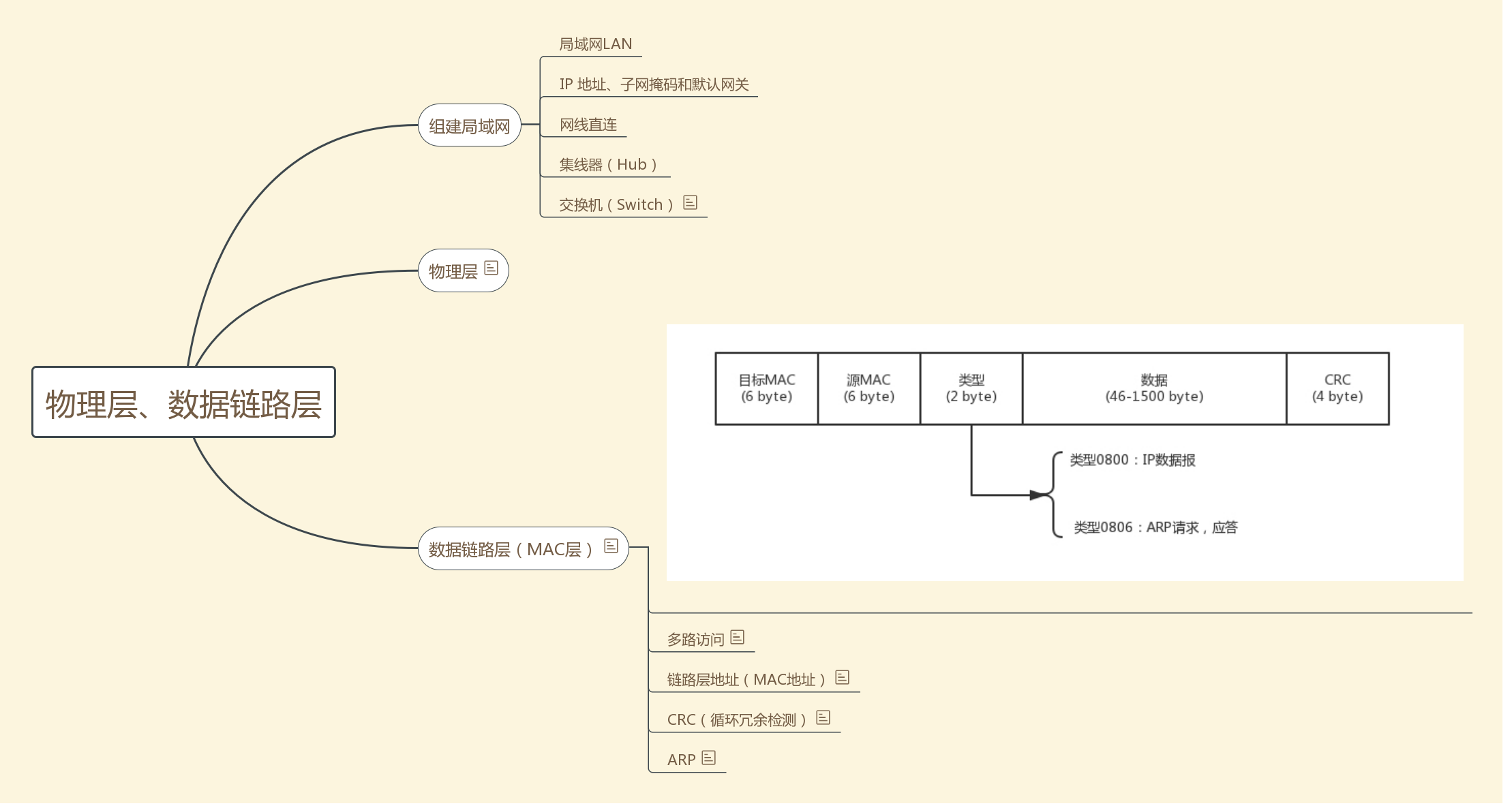This screenshot has width=1512, height=808.
Task: Click the text 类型0800：IP数据报
Action: point(1132,460)
